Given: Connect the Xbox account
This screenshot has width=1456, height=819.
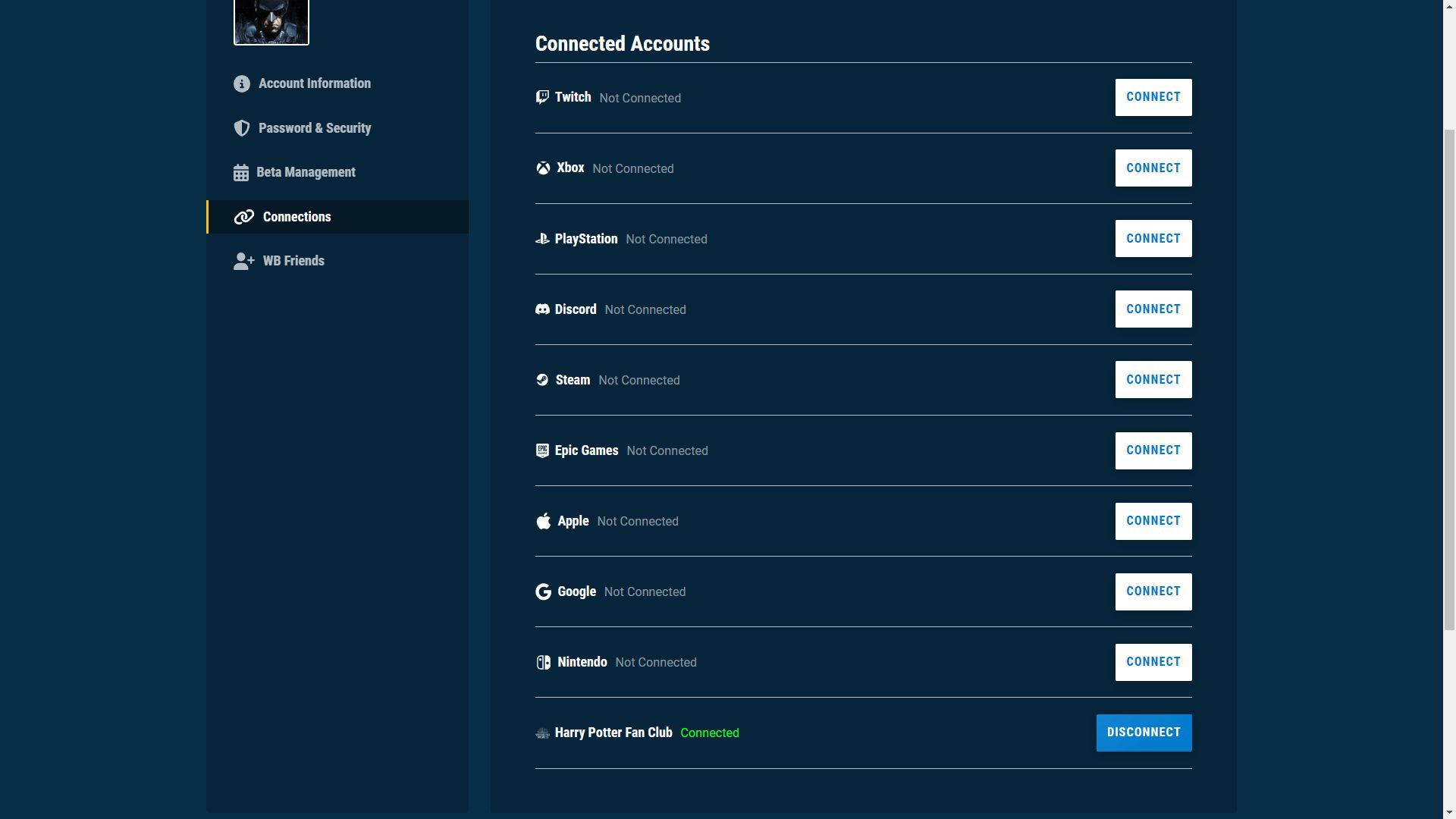Looking at the screenshot, I should coord(1153,168).
